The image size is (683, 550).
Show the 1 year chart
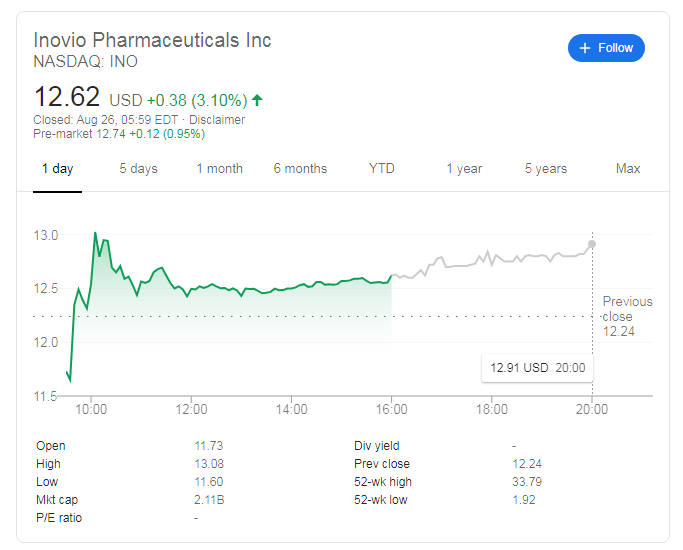(x=464, y=169)
